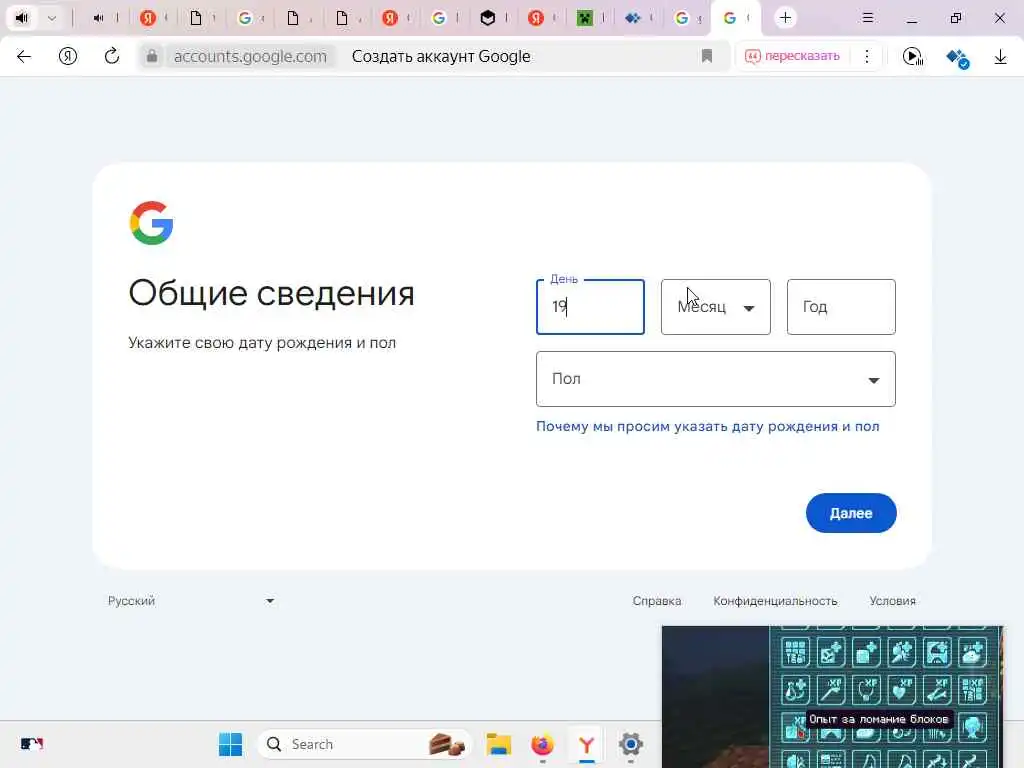This screenshot has height=768, width=1024.
Task: Open the blue diamond assistant icon with checkmark
Action: click(x=957, y=58)
